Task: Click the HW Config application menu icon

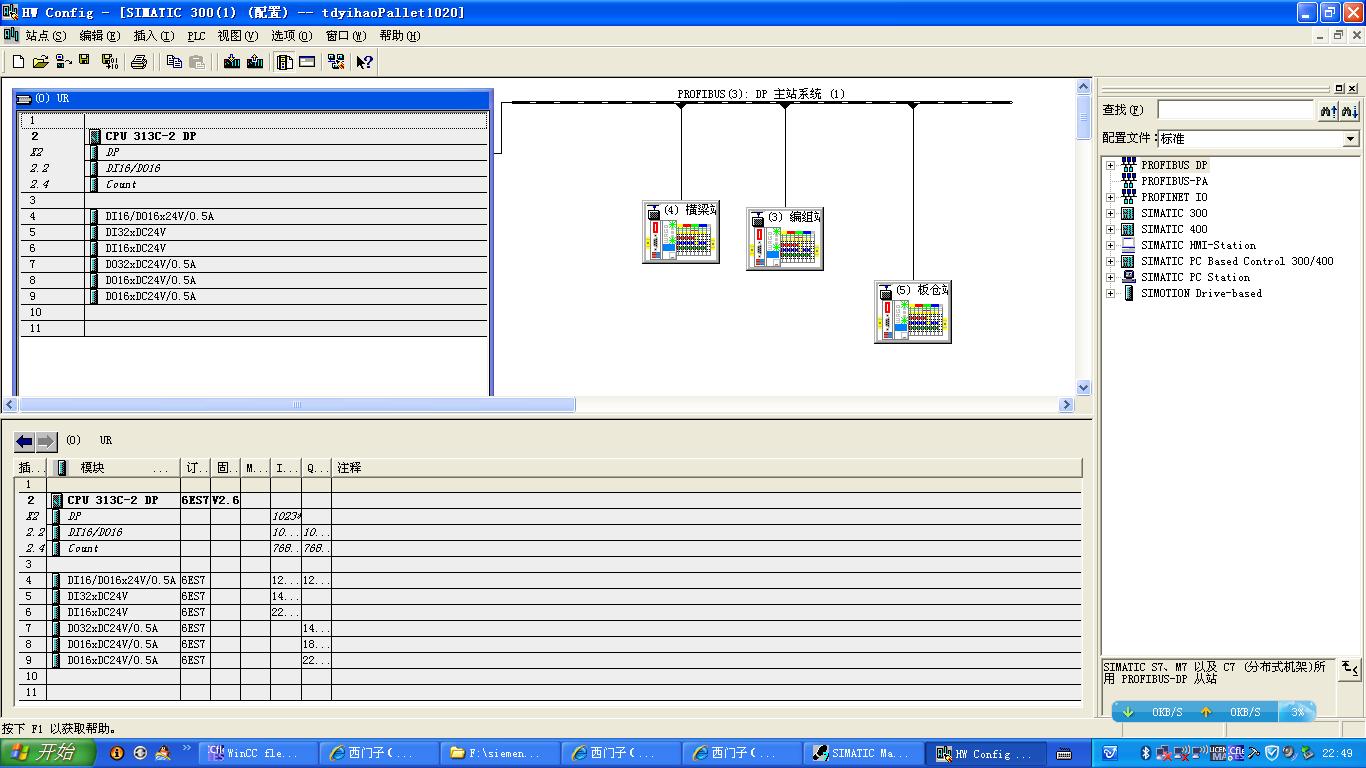Action: 11,35
